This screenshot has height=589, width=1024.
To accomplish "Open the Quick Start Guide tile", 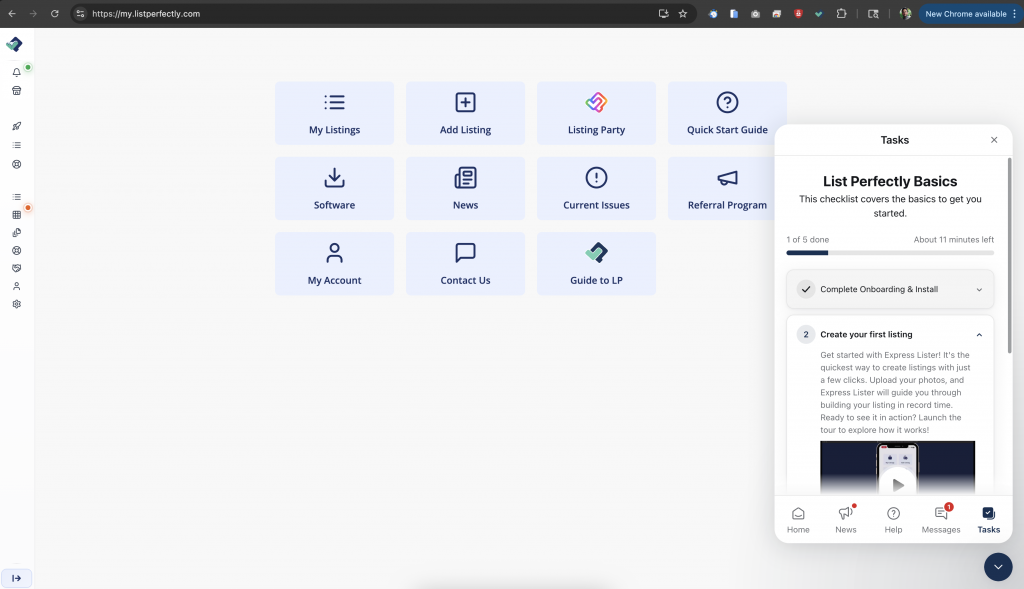I will [727, 113].
